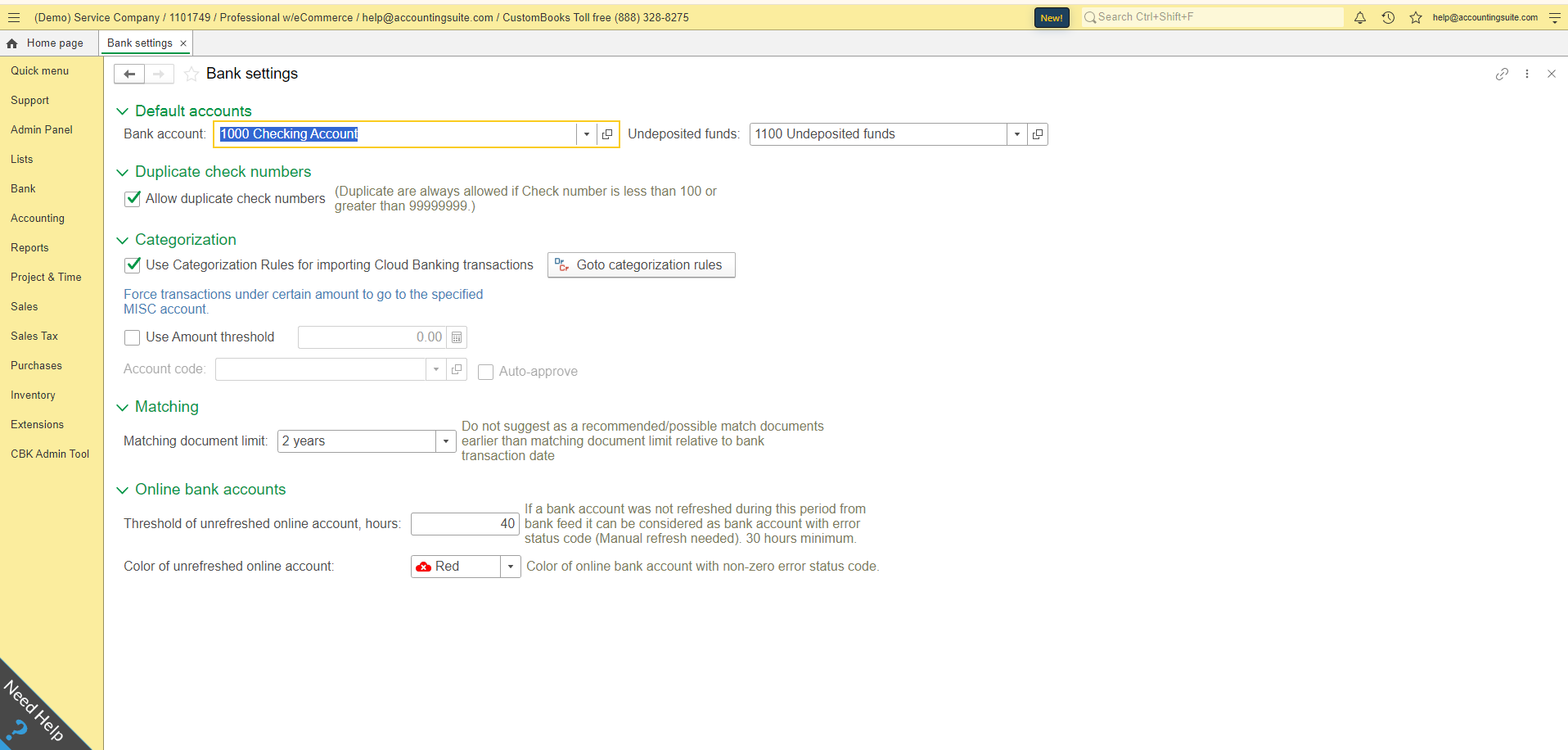The width and height of the screenshot is (1568, 750).
Task: Open Reports in sidebar
Action: click(x=29, y=248)
